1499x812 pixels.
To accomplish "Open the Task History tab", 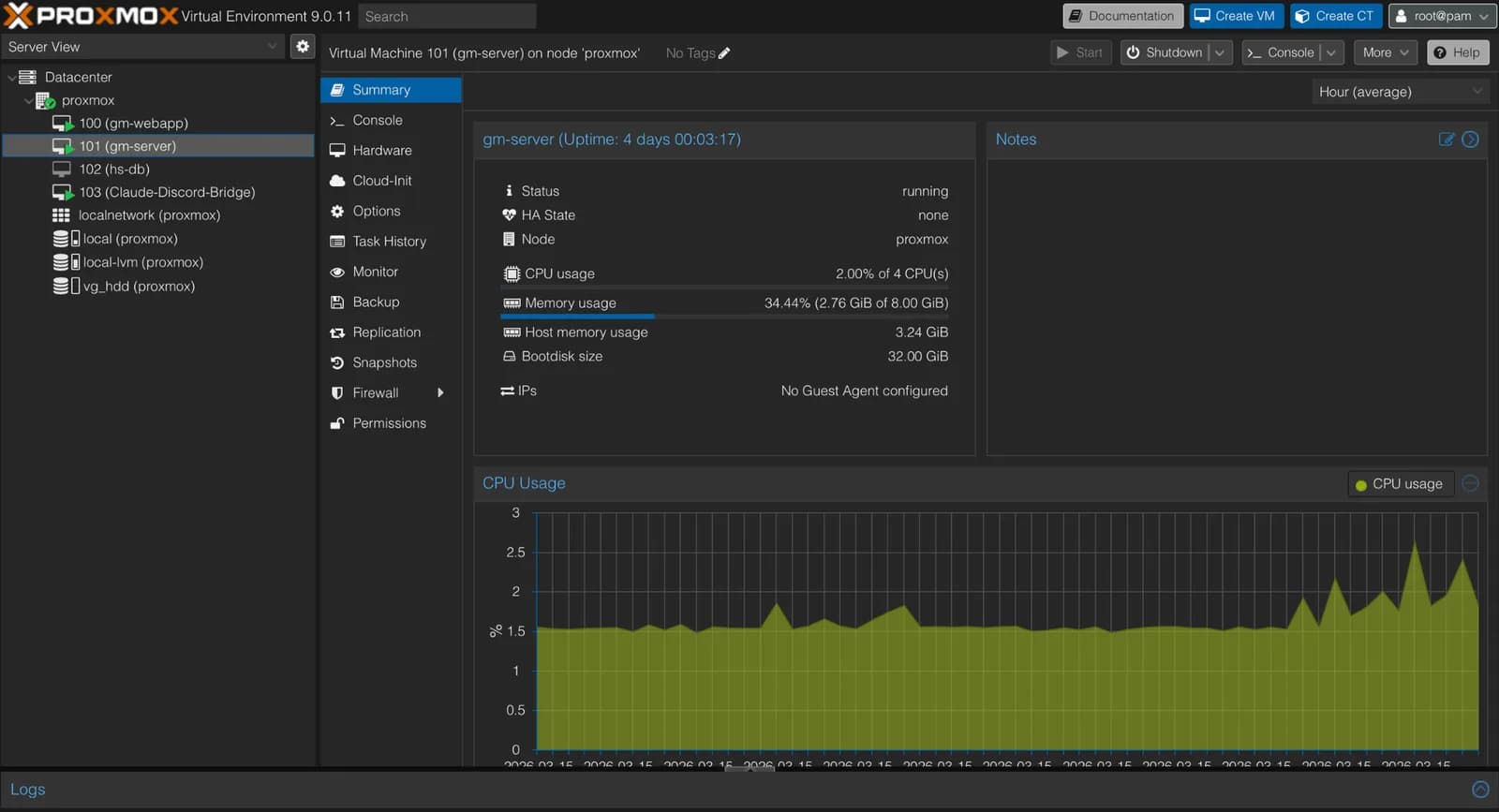I will pos(391,242).
